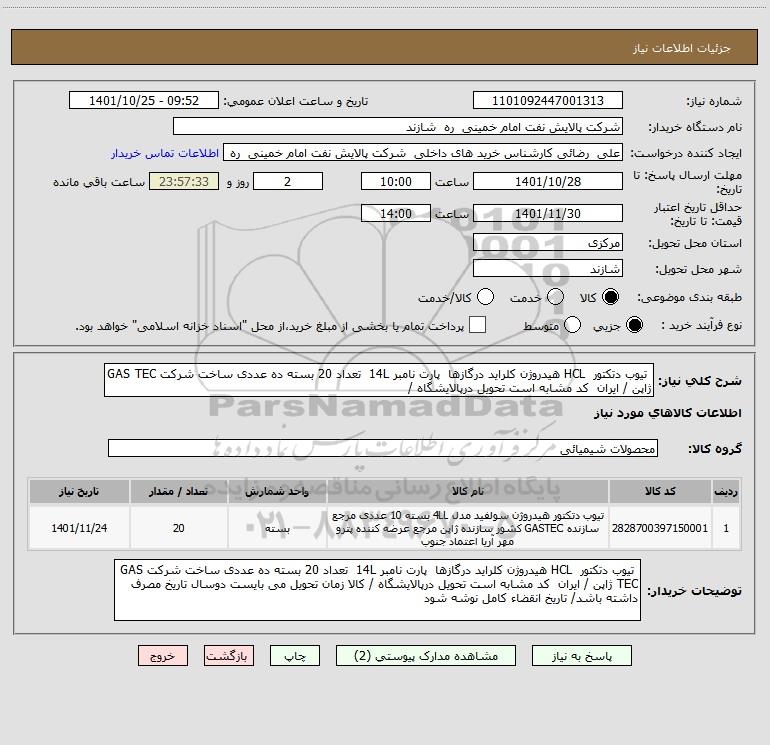Click product code cell 282870039715​0001

click(660, 528)
